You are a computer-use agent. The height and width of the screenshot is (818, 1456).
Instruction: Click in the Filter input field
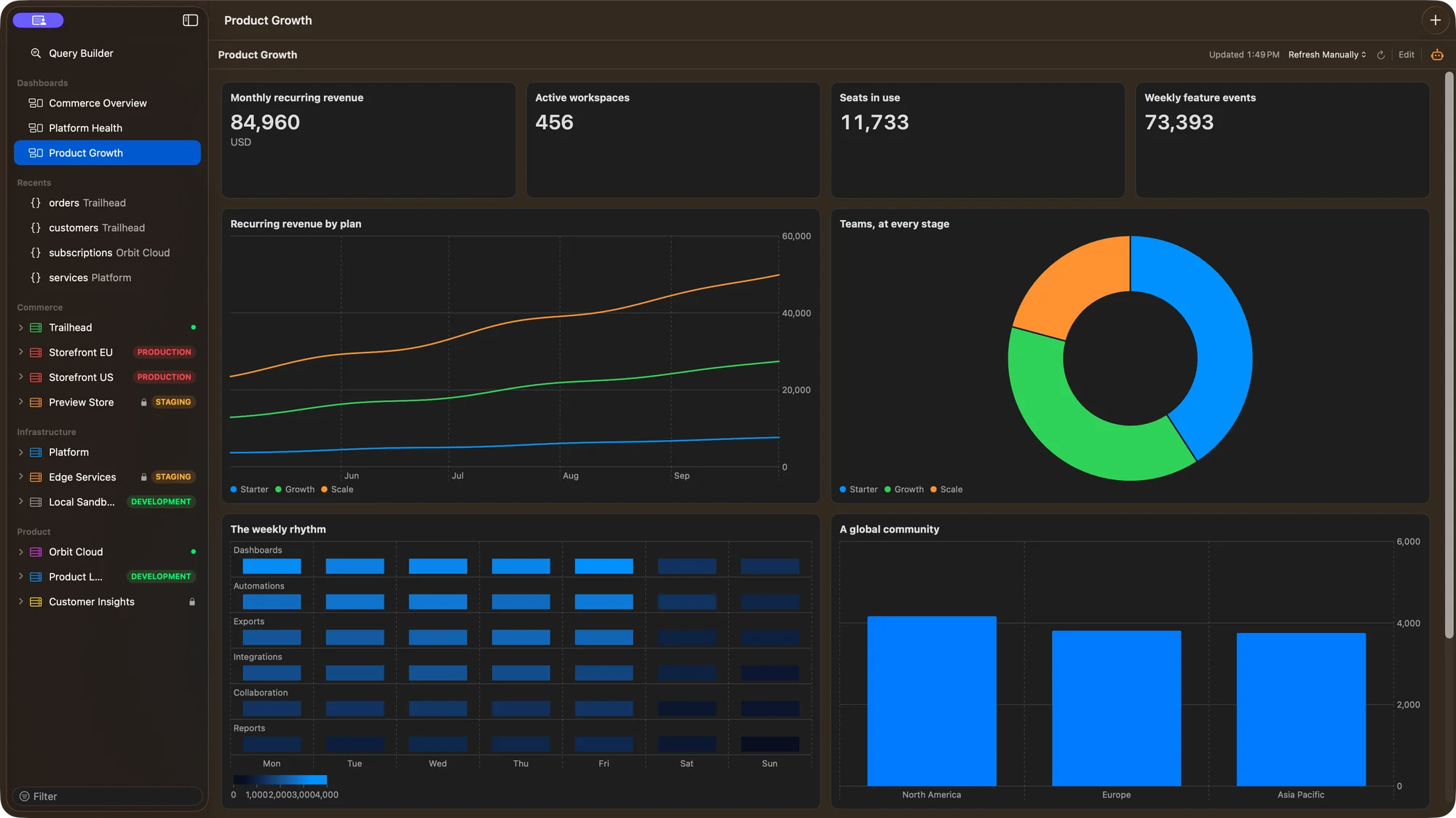[107, 797]
